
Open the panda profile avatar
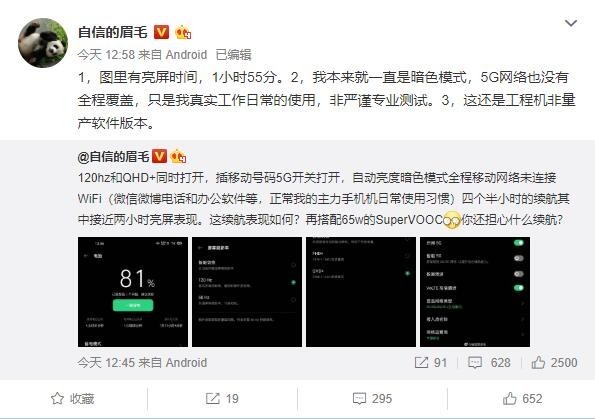43,43
